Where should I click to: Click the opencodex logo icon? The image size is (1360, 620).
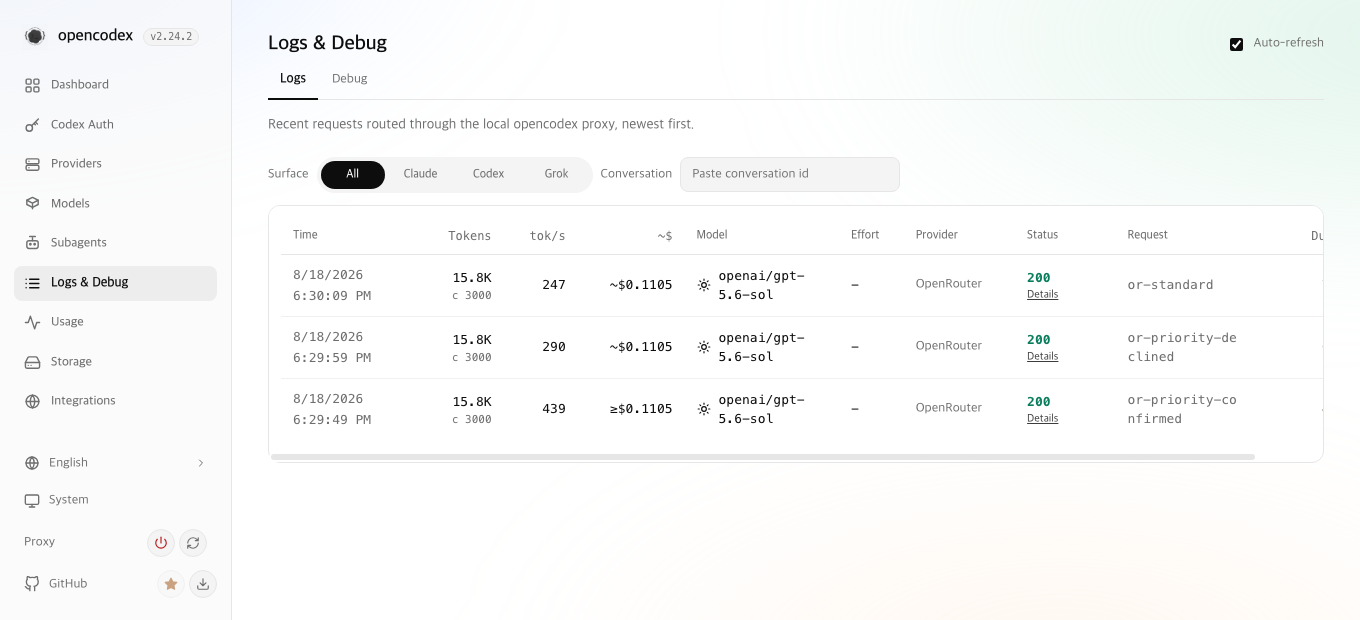[x=35, y=36]
